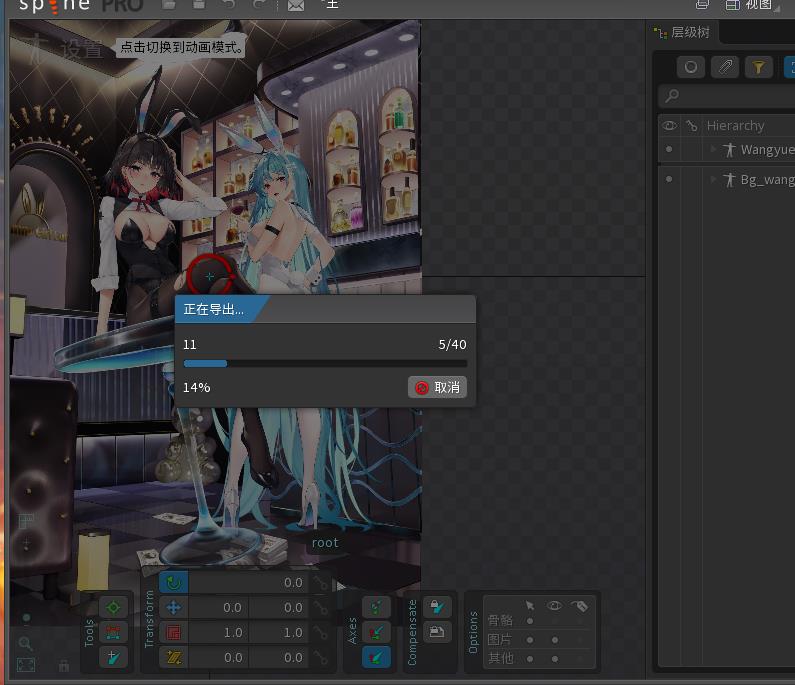Select the Shear transform tool
The height and width of the screenshot is (685, 795).
point(173,658)
